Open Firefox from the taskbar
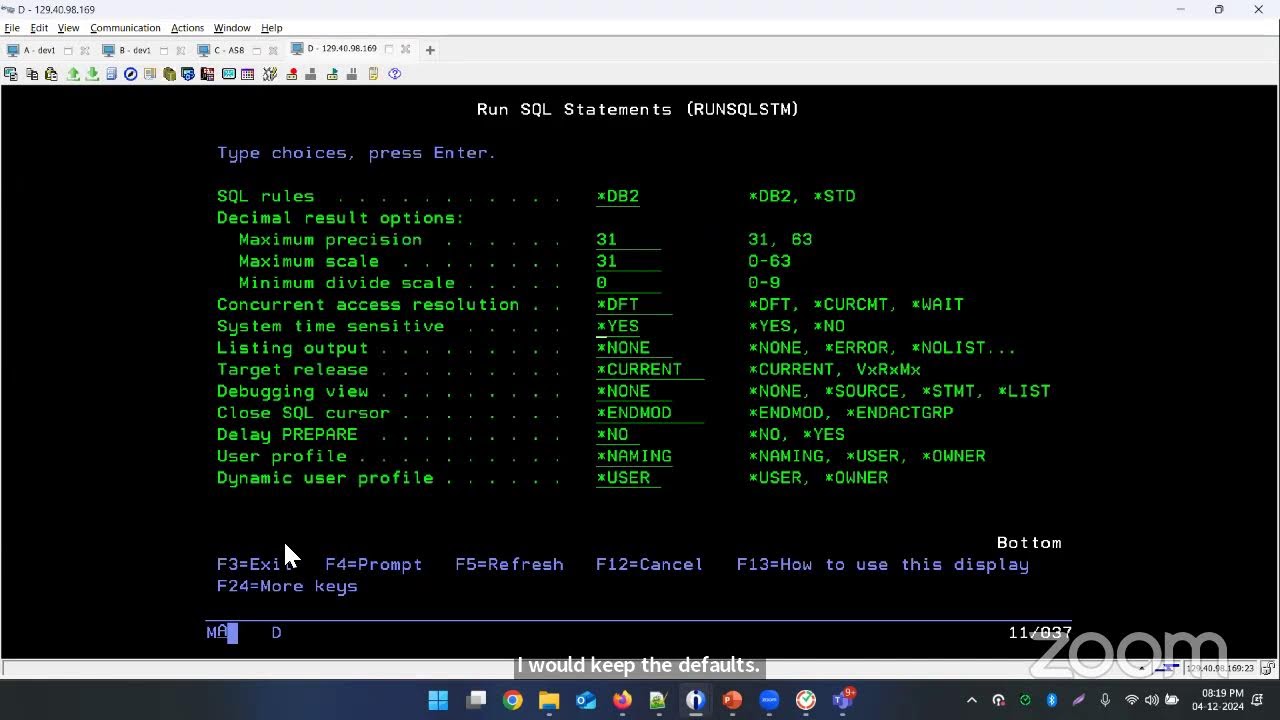1280x720 pixels. (x=622, y=700)
